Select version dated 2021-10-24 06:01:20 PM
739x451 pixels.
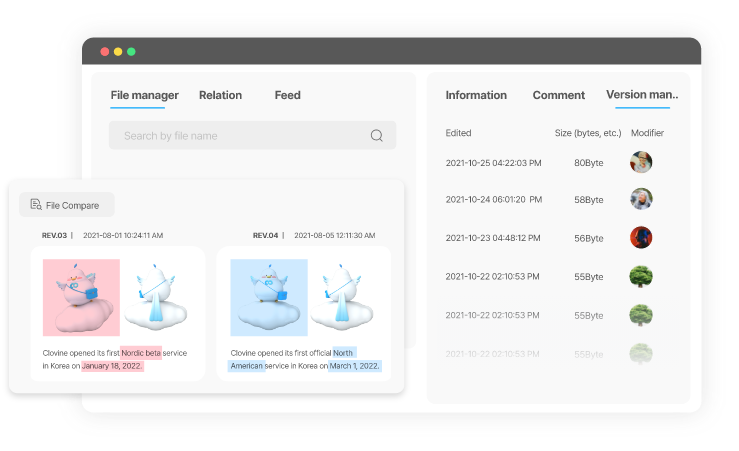(x=493, y=200)
